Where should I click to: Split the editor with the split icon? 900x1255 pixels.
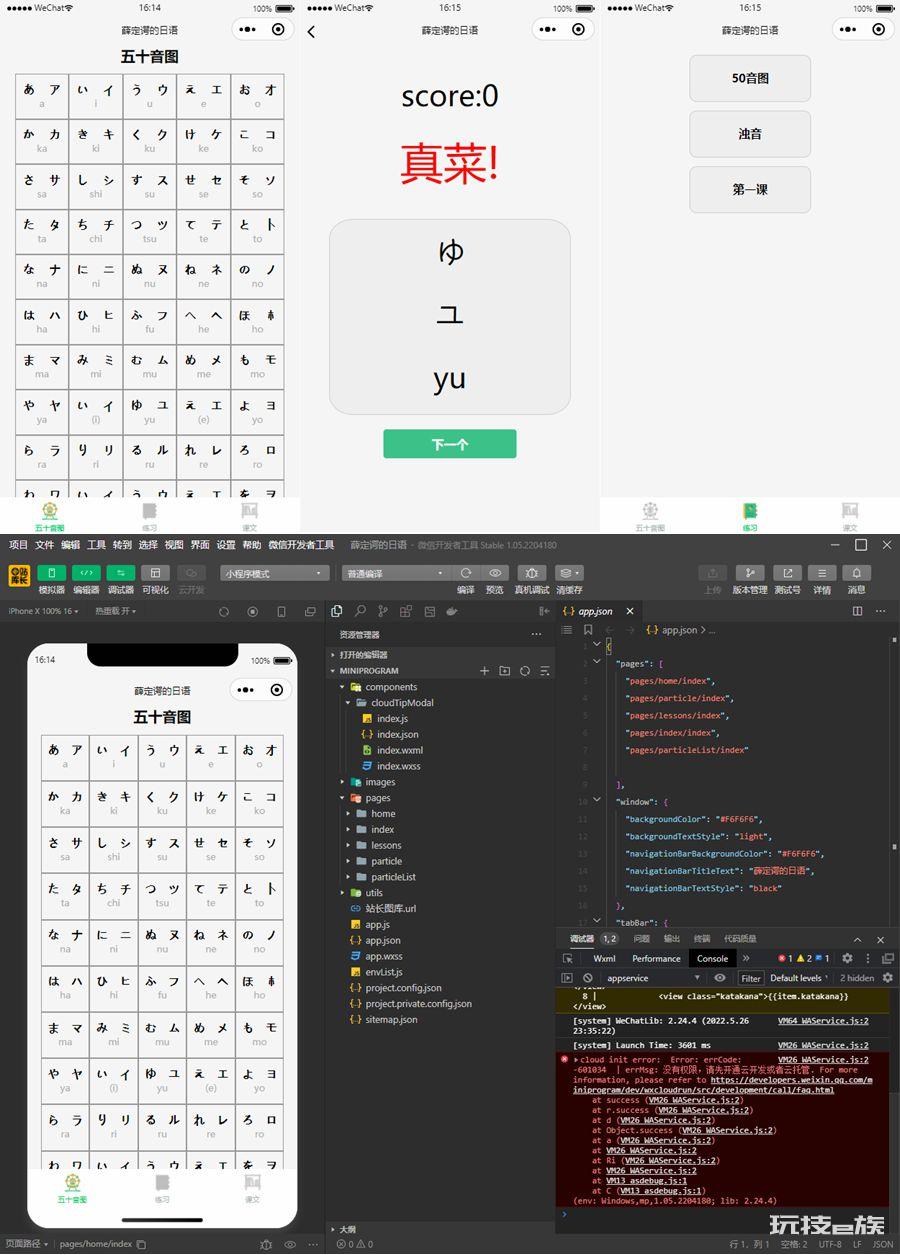tap(857, 611)
